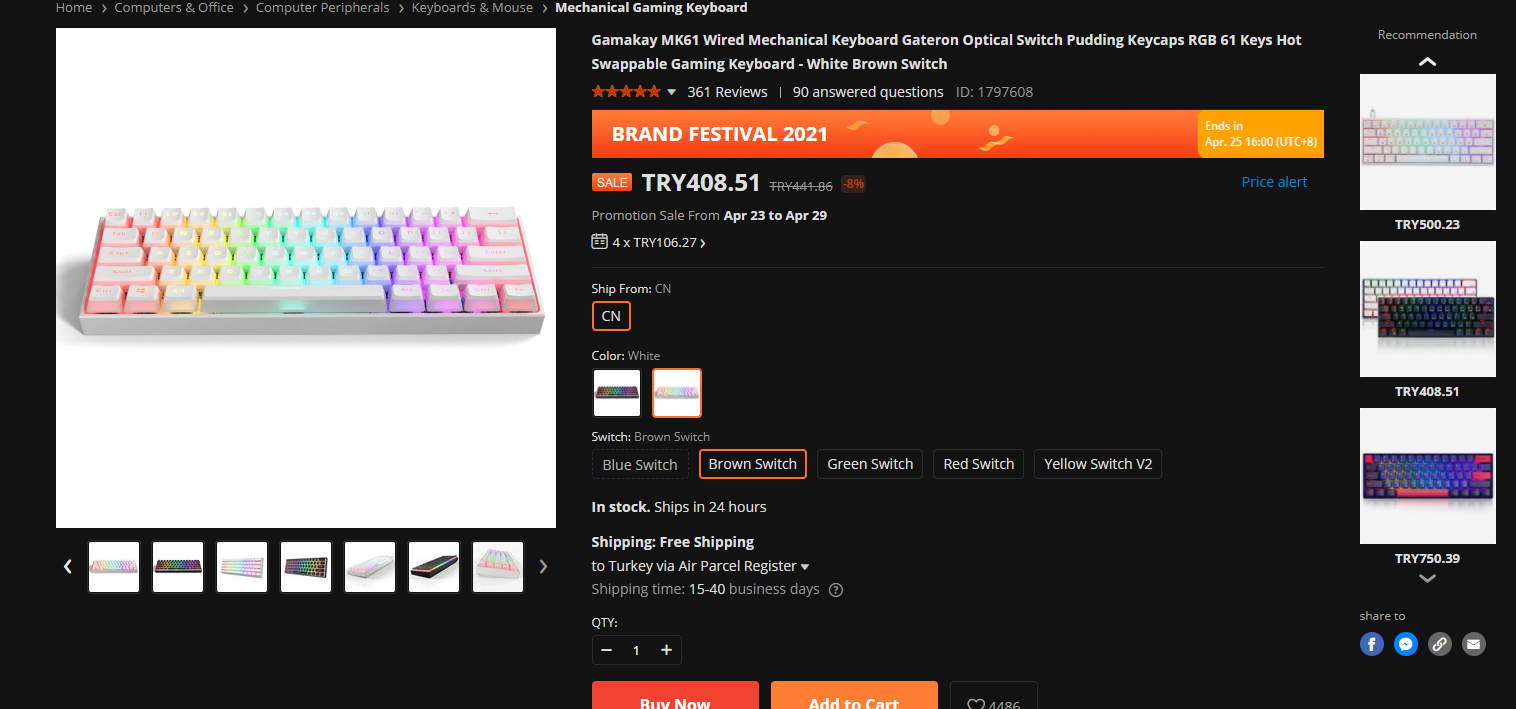Open recommended keyboard priced TRY500.23
1516x709 pixels.
click(1428, 142)
